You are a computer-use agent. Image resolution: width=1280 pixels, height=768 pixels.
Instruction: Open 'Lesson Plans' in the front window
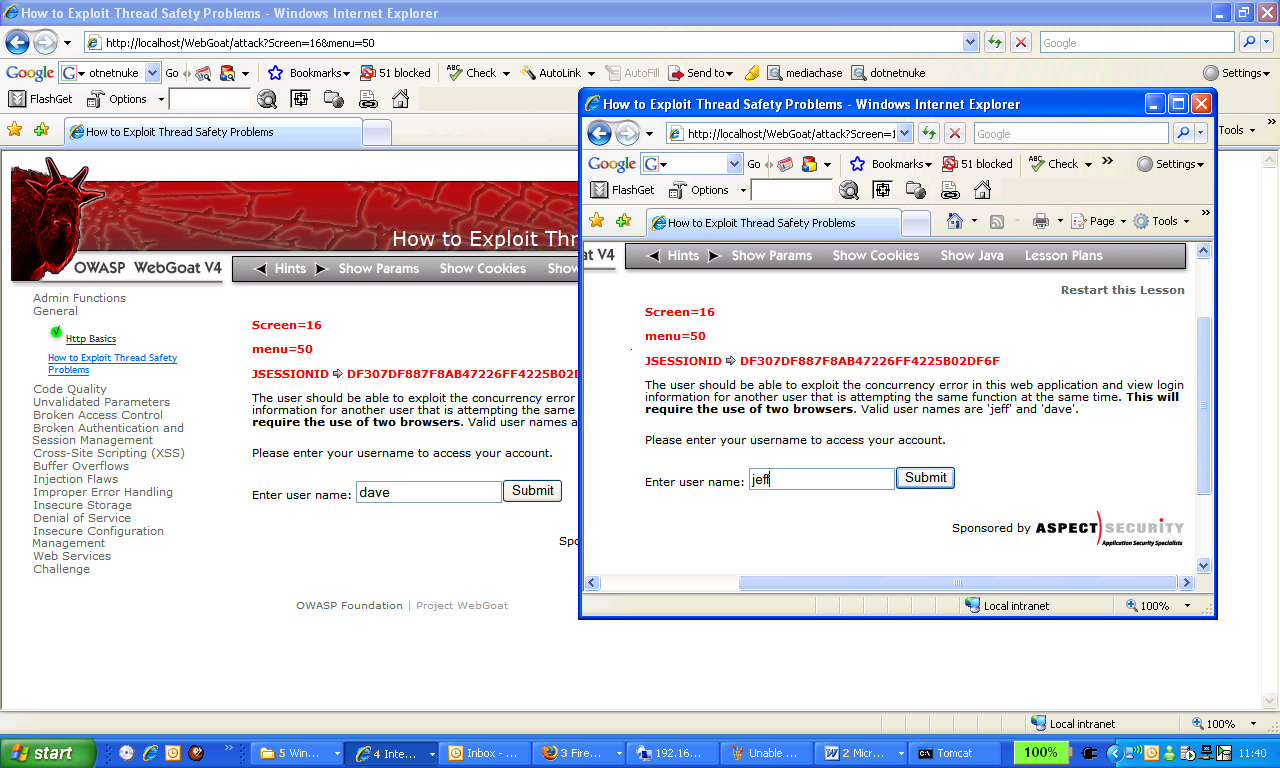(x=1063, y=256)
